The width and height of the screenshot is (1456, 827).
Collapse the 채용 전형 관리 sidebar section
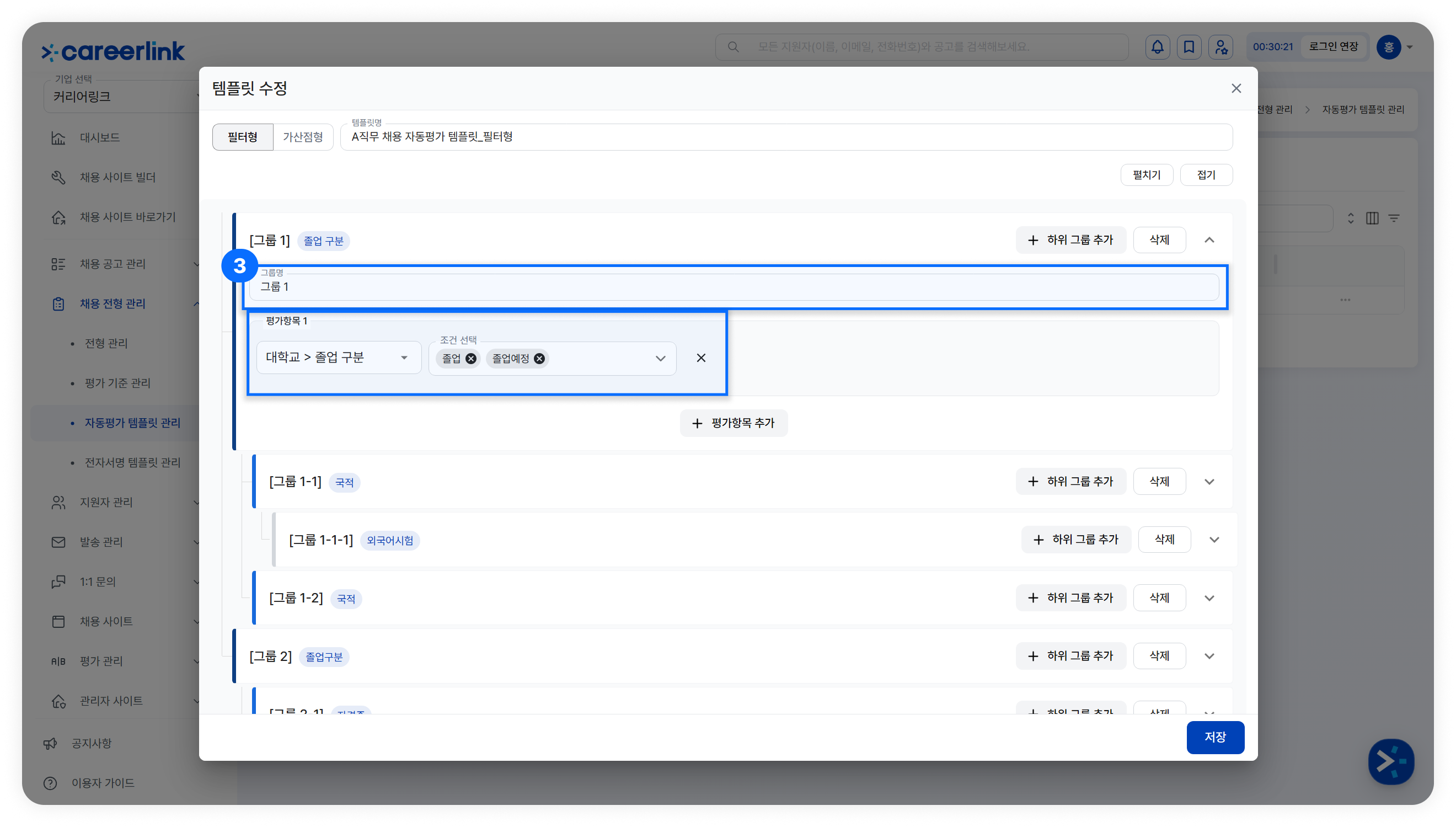pyautogui.click(x=196, y=304)
